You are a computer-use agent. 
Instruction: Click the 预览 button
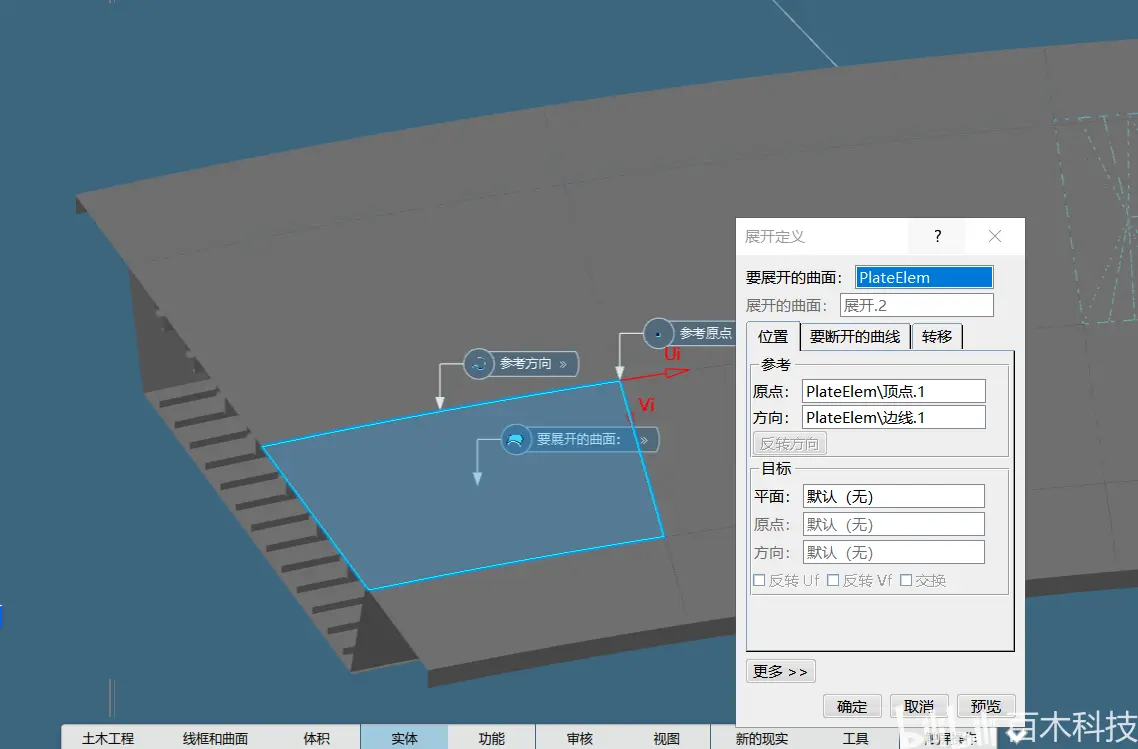click(986, 706)
